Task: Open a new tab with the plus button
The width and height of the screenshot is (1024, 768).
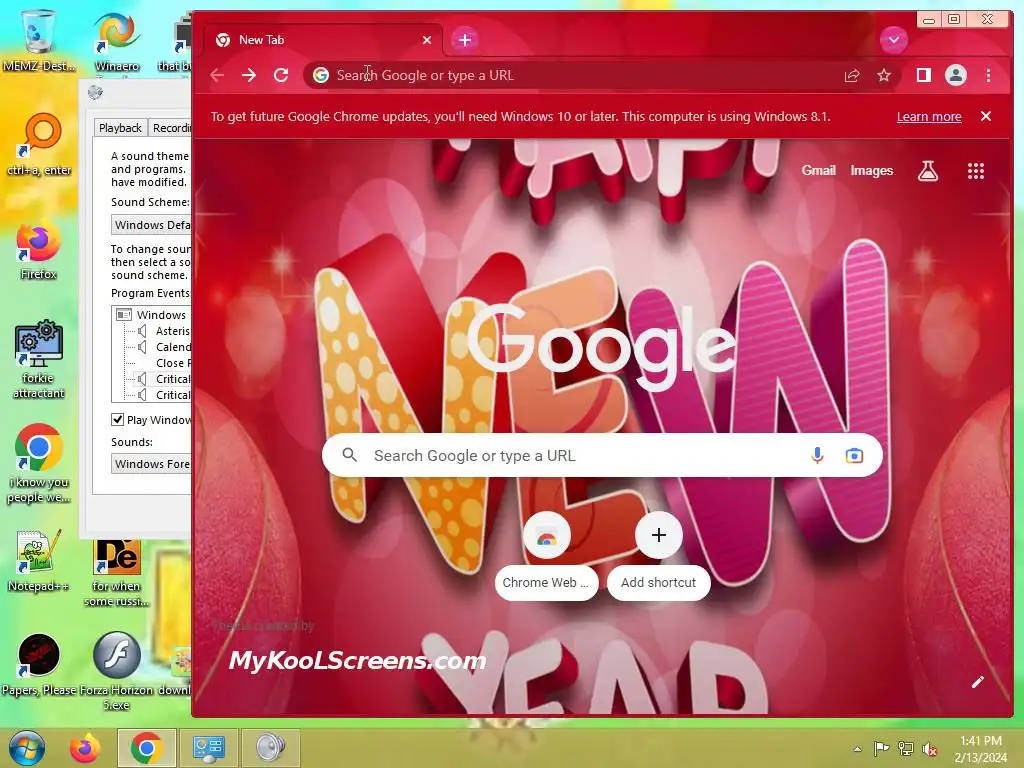Action: point(464,40)
